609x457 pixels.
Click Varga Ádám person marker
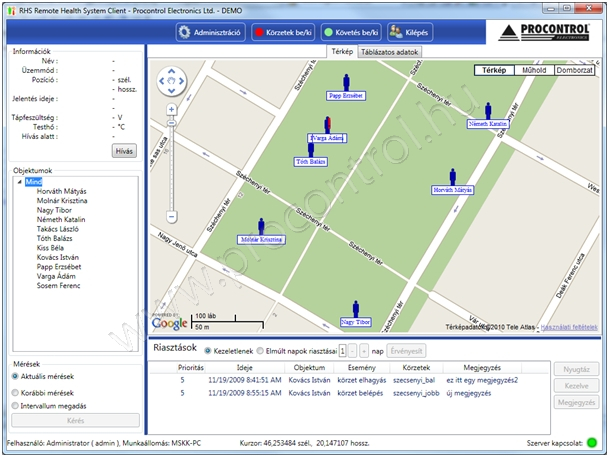pyautogui.click(x=327, y=125)
